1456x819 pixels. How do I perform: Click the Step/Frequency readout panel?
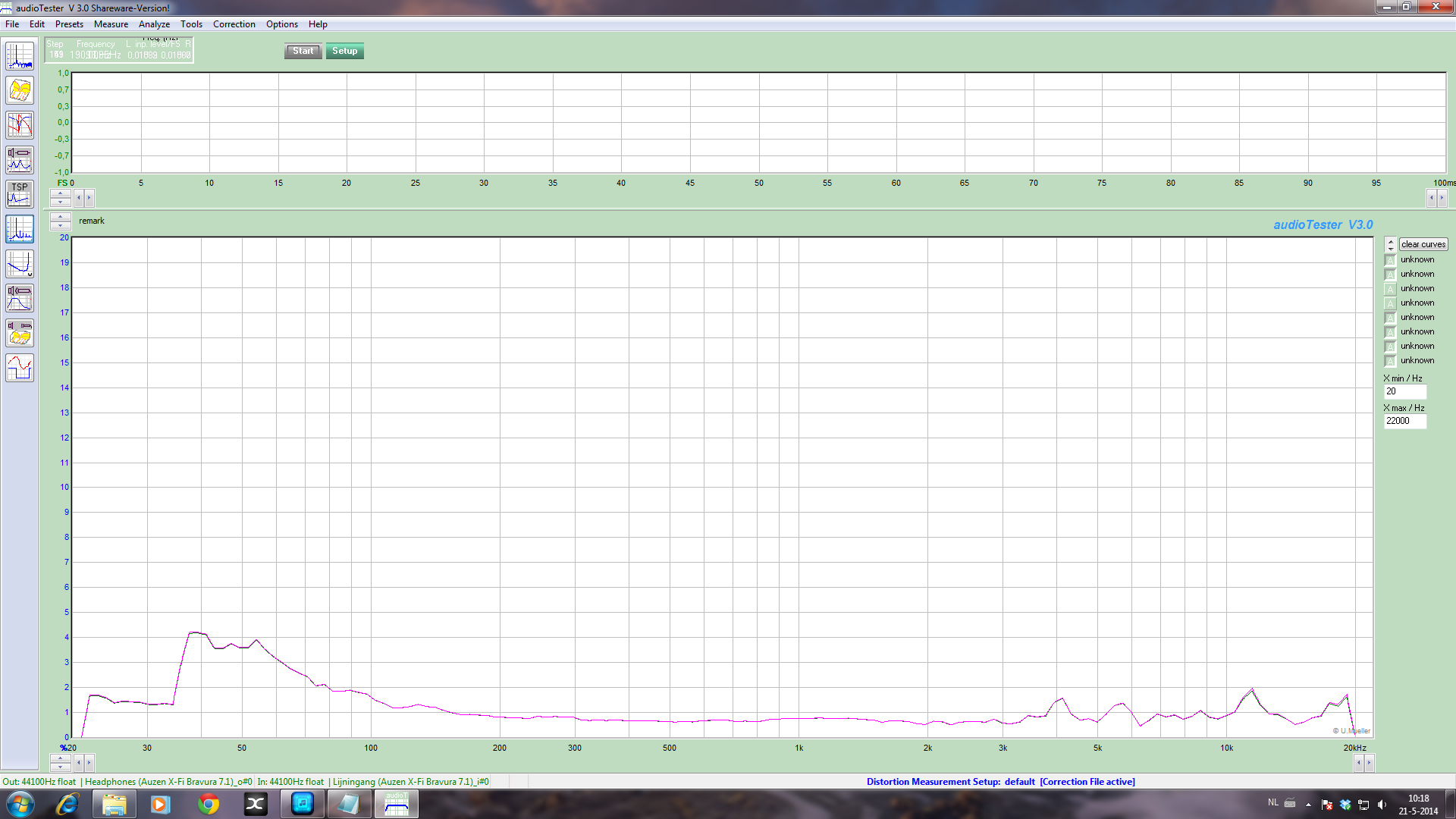pyautogui.click(x=119, y=50)
